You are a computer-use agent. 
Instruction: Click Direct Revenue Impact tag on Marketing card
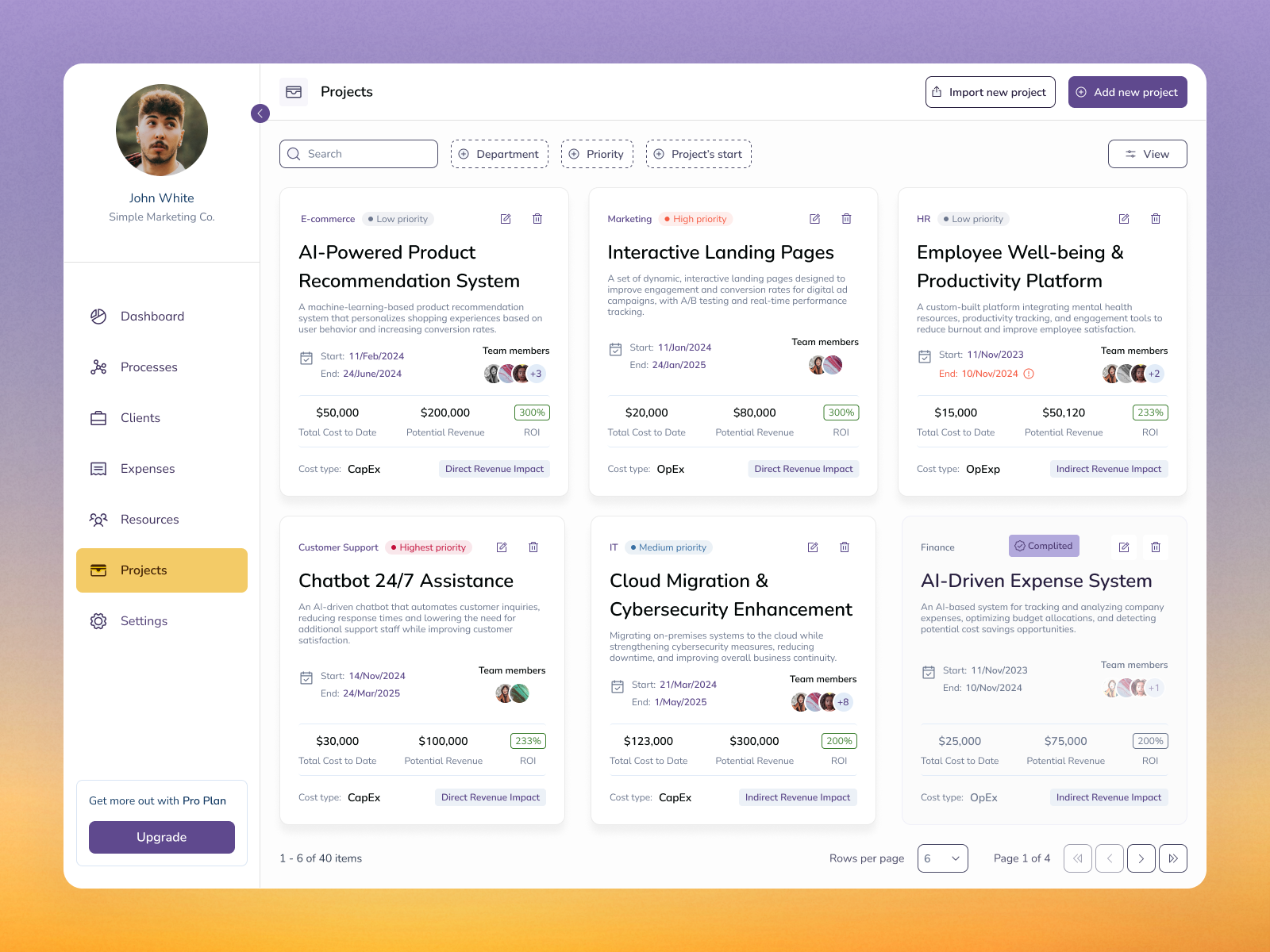coord(803,469)
